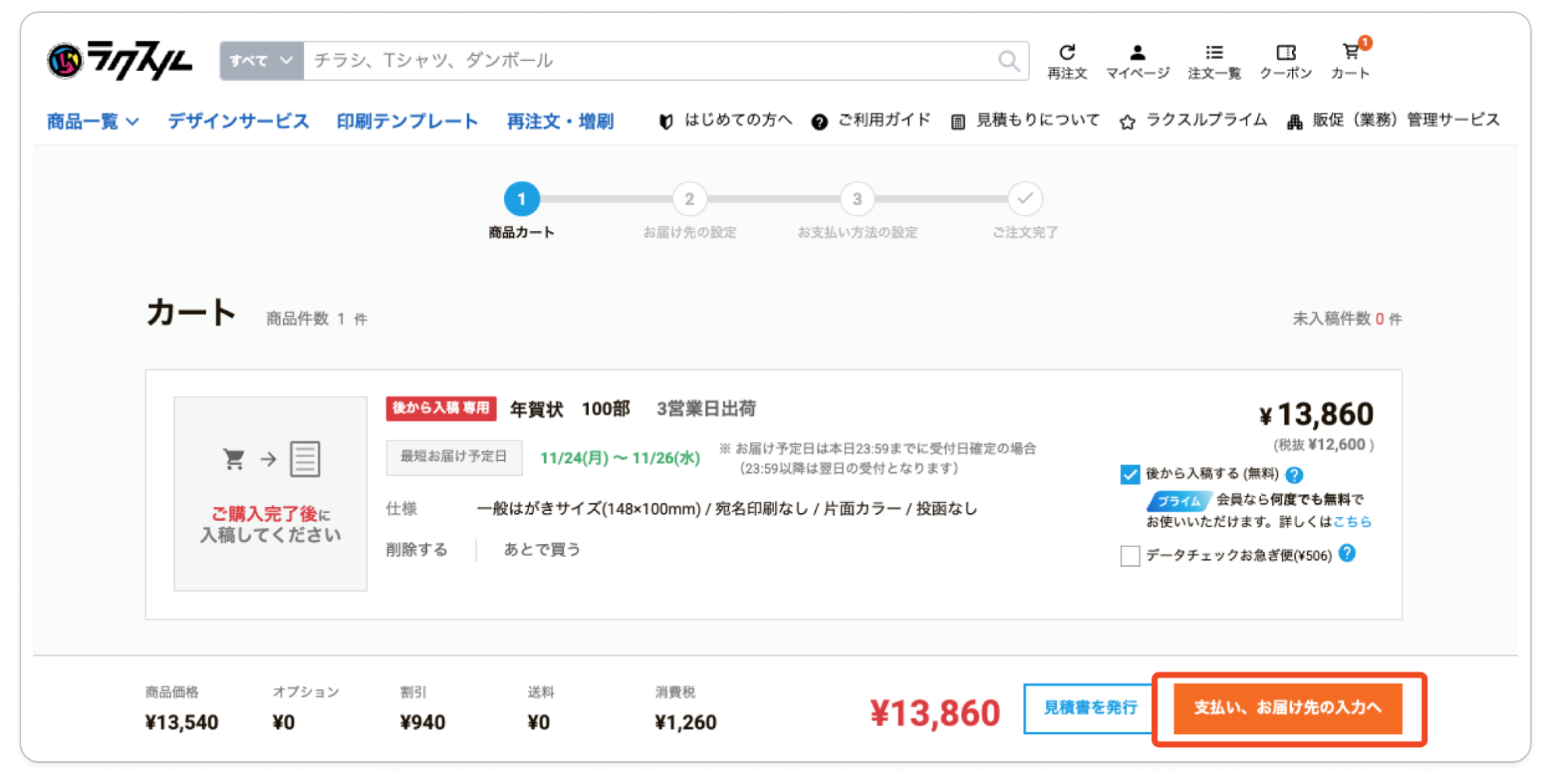
Task: Click the Raksul logo
Action: coord(120,61)
